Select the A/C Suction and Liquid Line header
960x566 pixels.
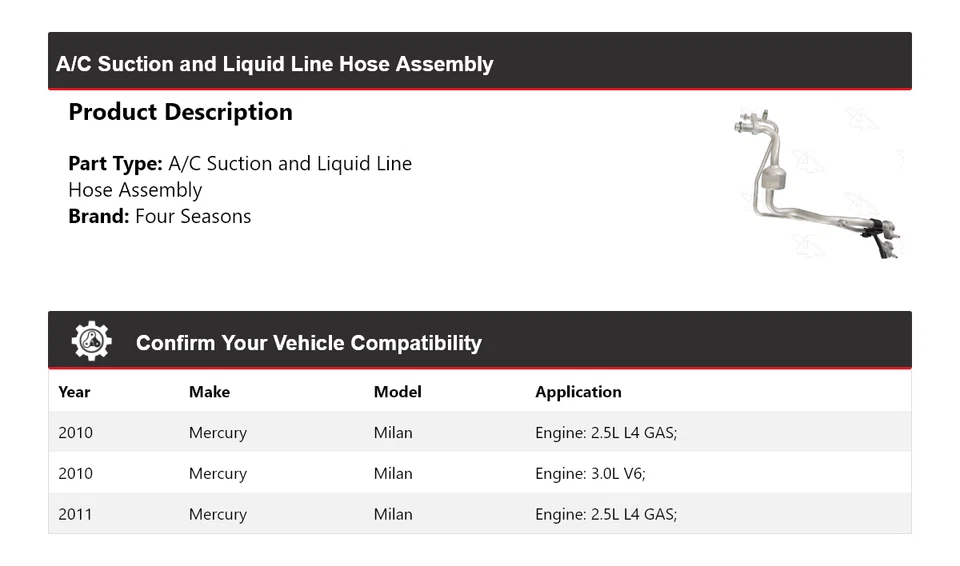pos(275,64)
